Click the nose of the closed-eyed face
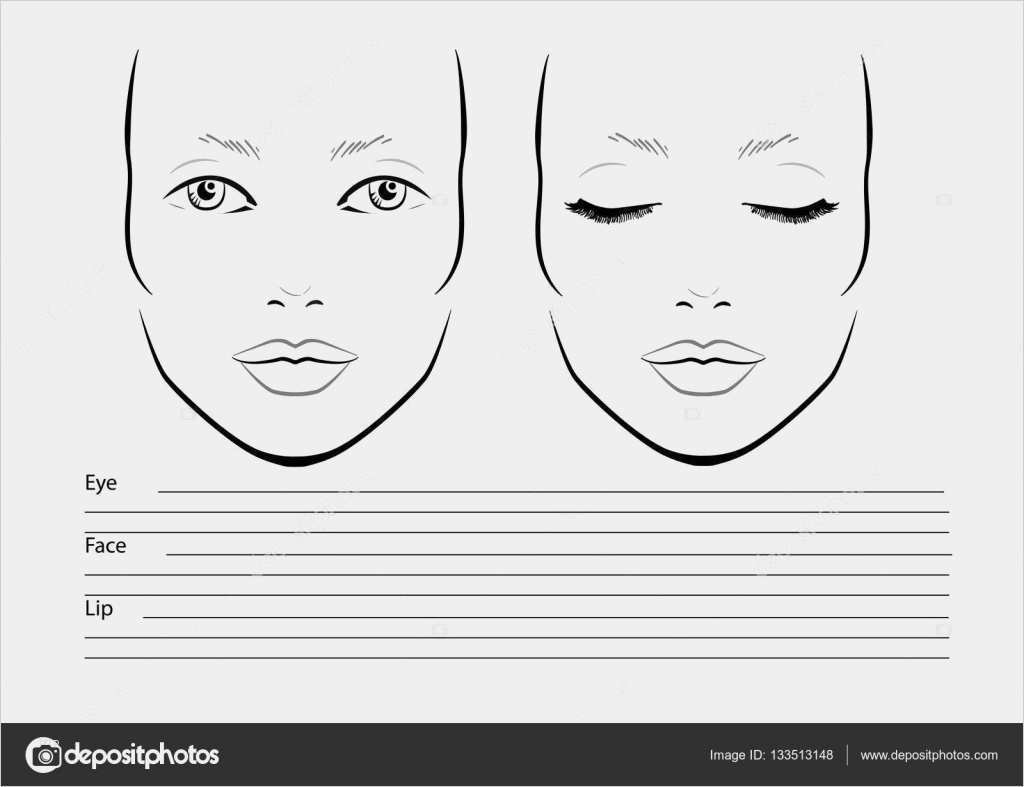1024x787 pixels. 703,298
